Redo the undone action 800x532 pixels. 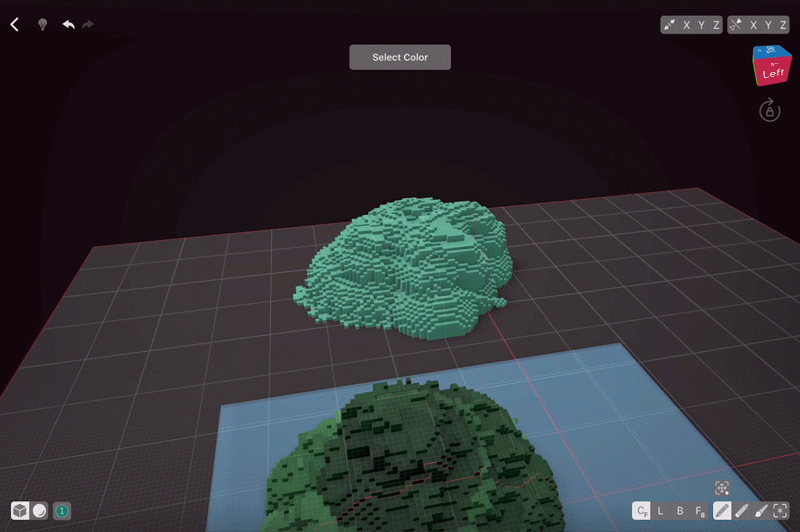pyautogui.click(x=88, y=24)
